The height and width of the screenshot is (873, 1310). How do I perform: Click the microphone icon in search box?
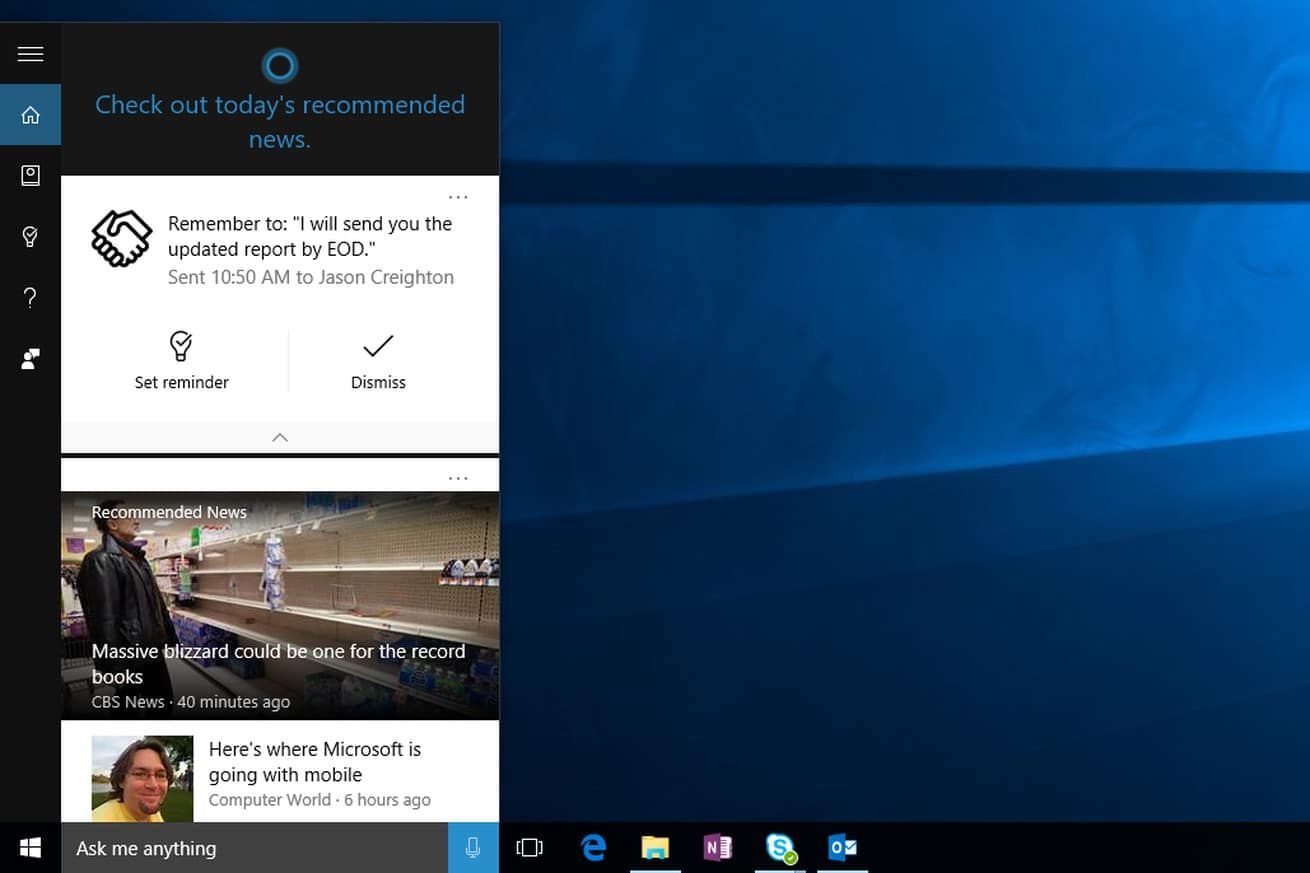coord(473,848)
